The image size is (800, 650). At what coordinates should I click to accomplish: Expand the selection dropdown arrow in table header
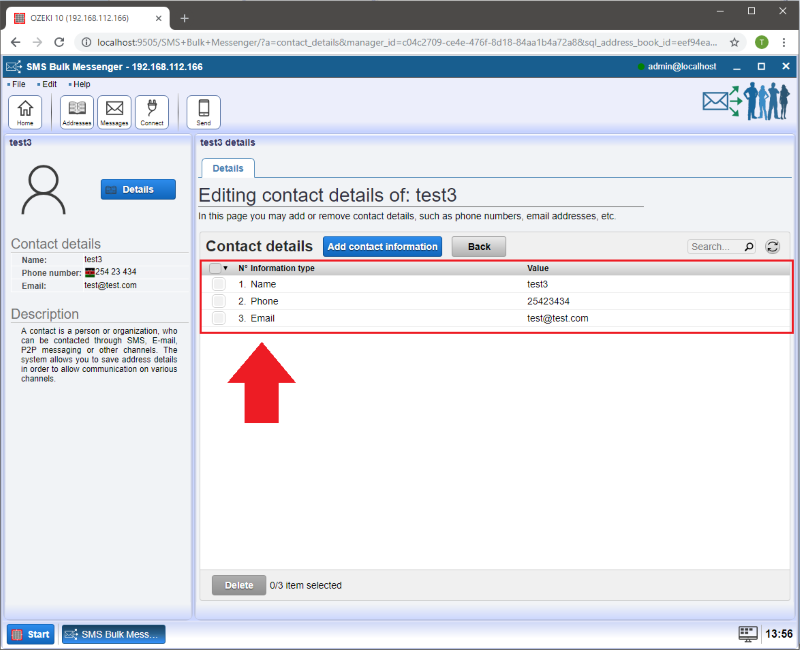(226, 268)
